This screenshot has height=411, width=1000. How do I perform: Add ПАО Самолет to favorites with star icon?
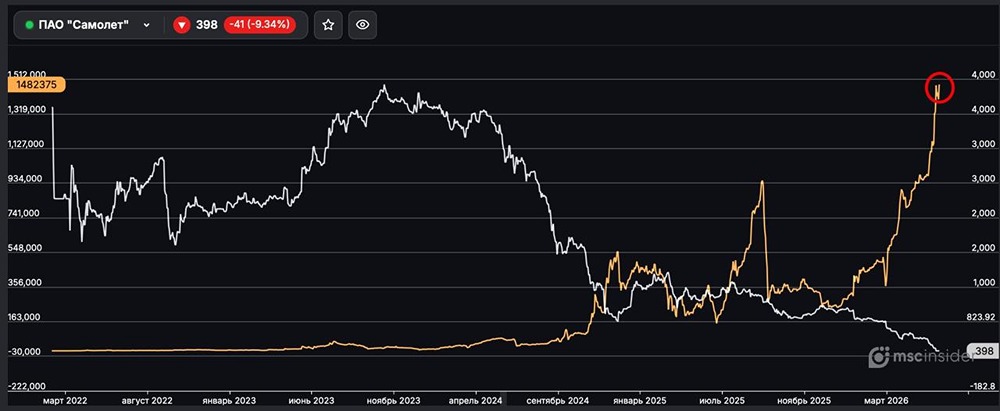328,25
